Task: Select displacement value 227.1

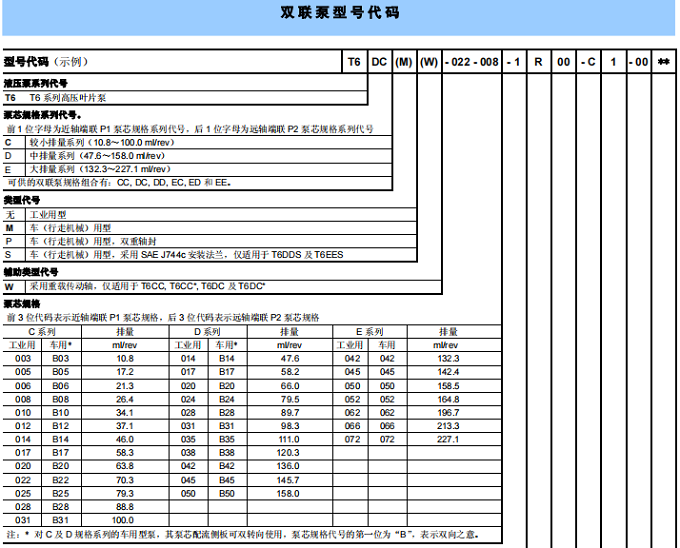Action: (x=448, y=439)
